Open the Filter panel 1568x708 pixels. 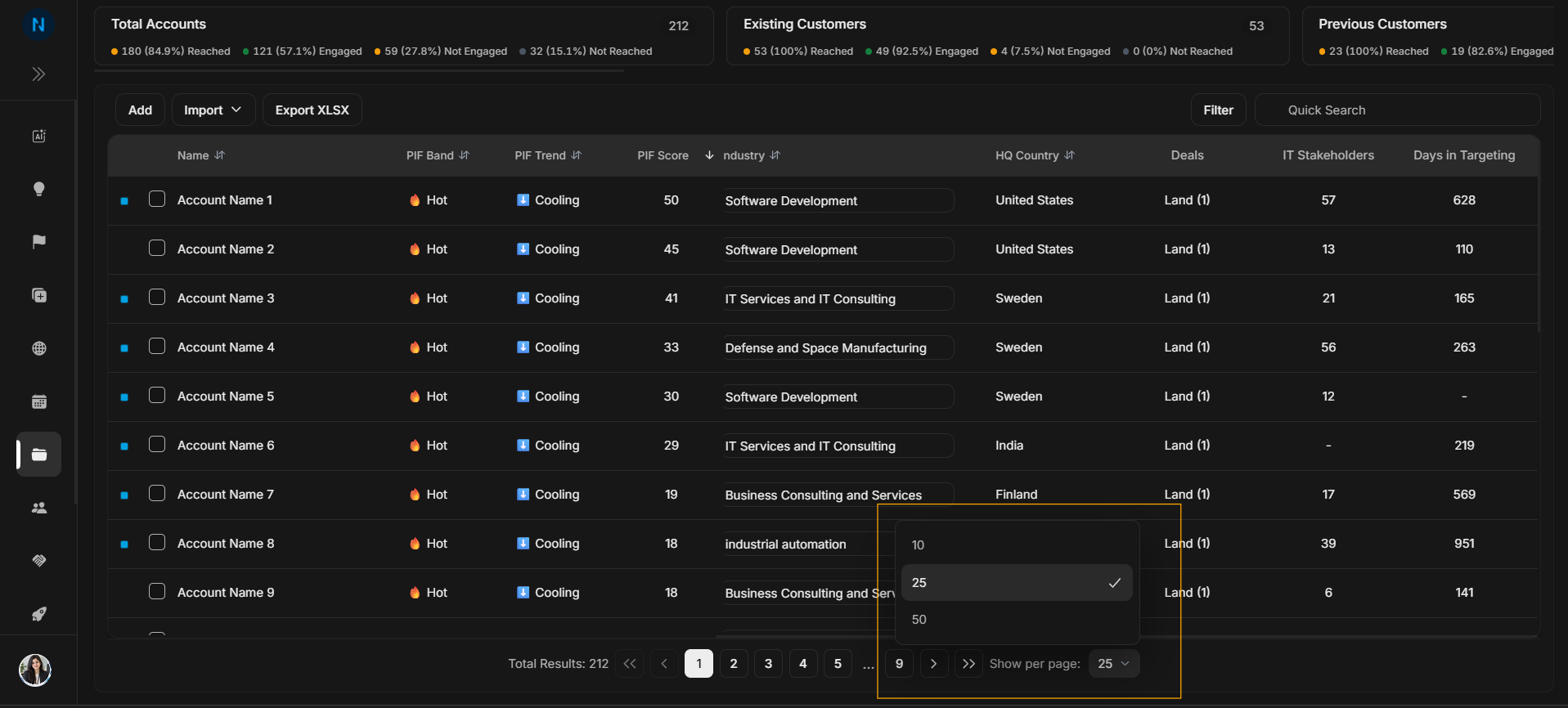1218,110
